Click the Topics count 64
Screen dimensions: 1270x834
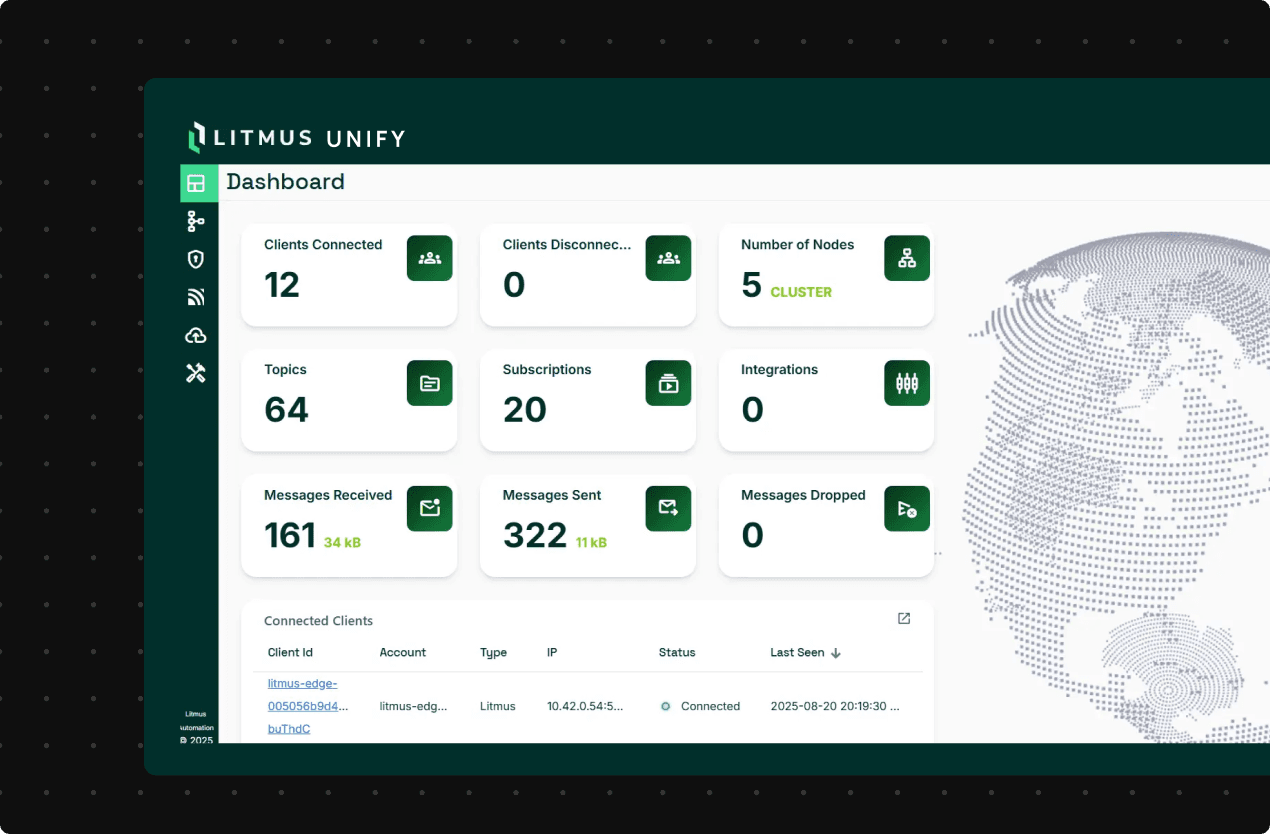[287, 410]
